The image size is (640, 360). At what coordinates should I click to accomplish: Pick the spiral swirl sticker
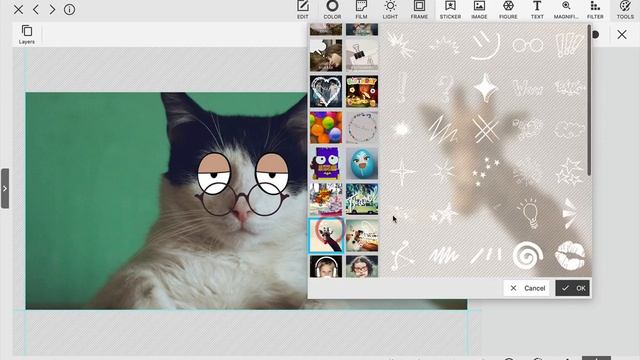528,256
